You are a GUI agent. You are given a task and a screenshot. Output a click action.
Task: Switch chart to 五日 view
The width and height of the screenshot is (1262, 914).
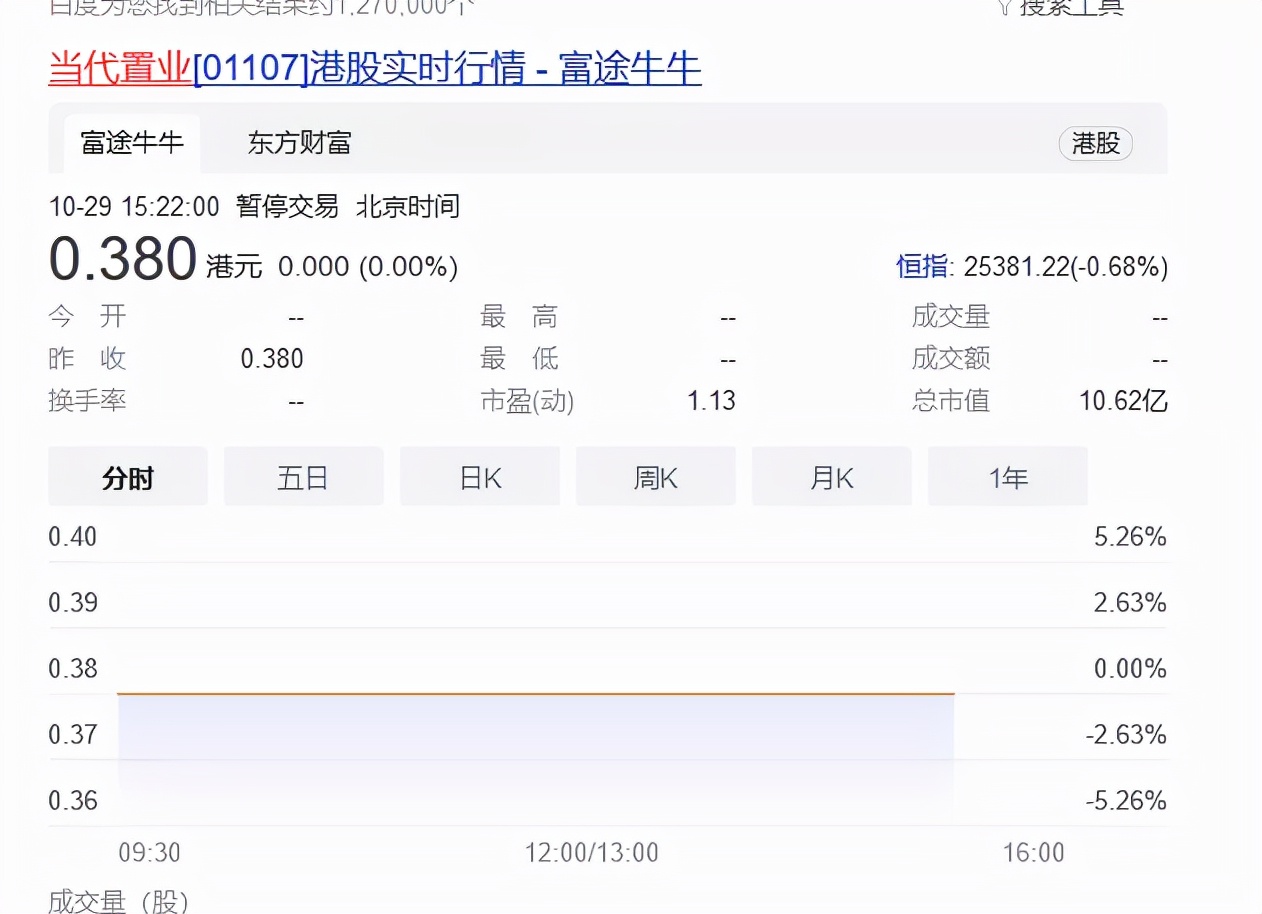point(304,477)
